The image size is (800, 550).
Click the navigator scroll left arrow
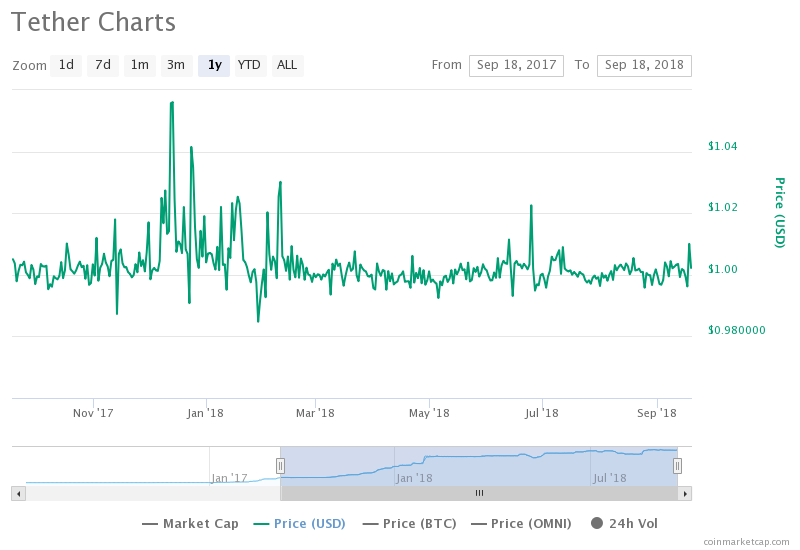(x=19, y=493)
